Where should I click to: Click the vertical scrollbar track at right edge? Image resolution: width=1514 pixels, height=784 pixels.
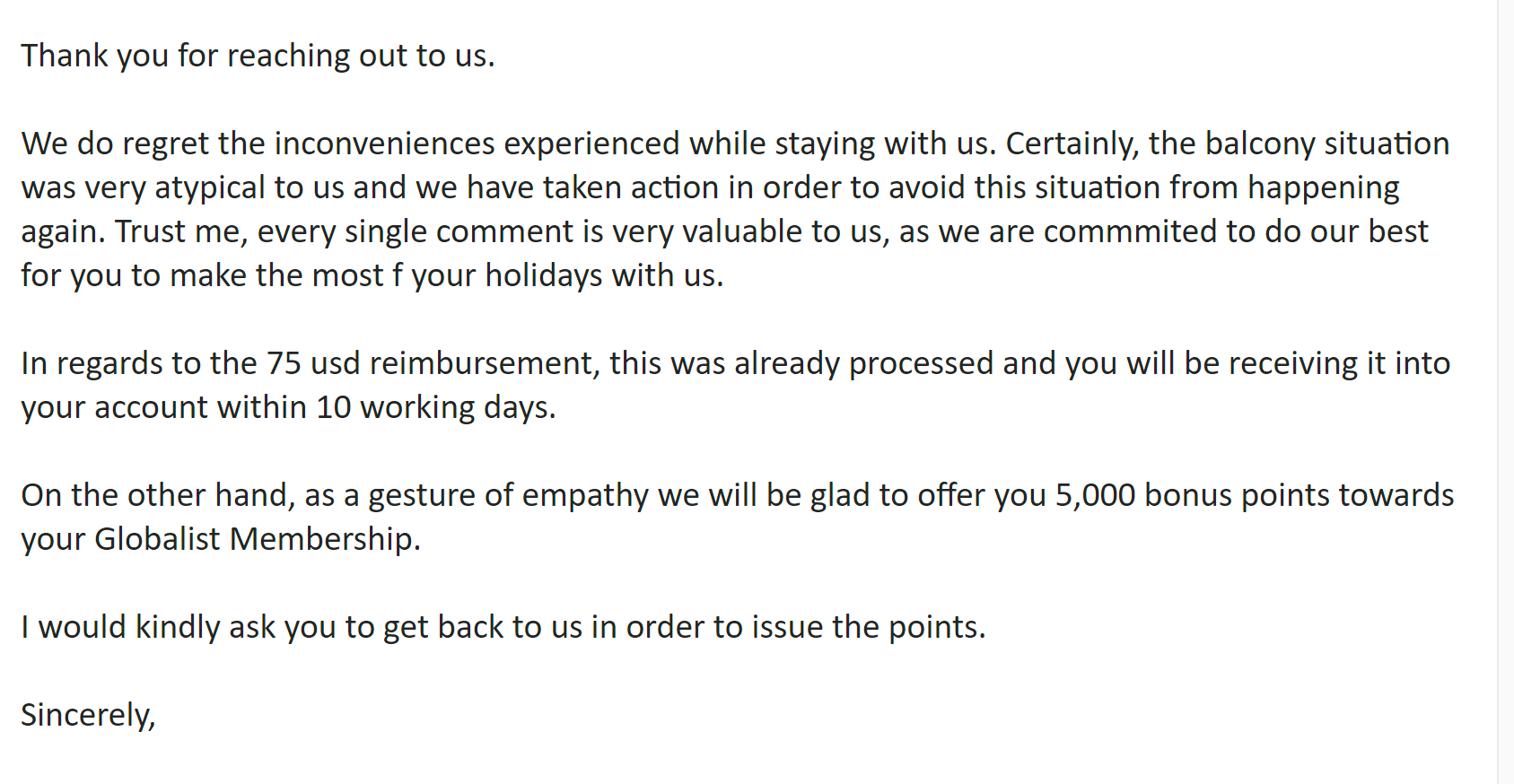point(1505,392)
